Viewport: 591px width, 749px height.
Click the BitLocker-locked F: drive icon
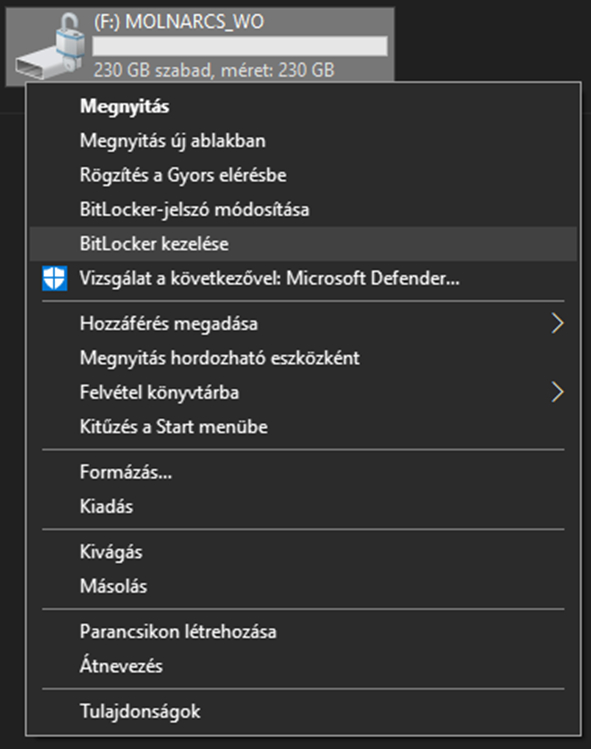point(50,46)
